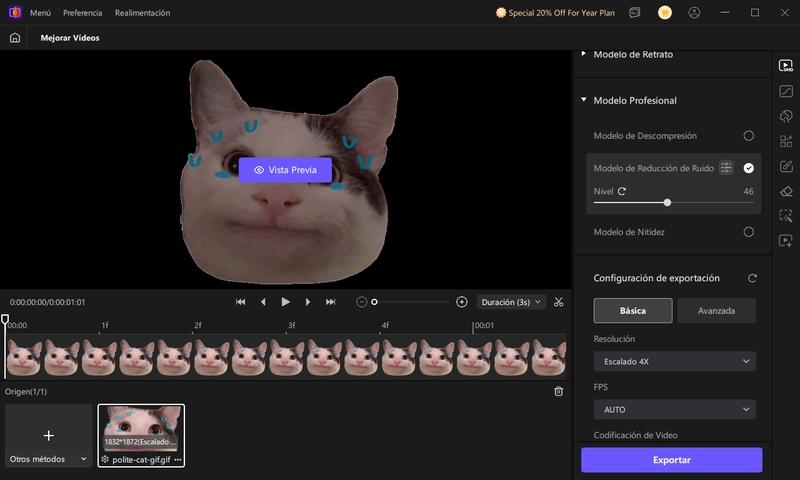The width and height of the screenshot is (800, 480).
Task: Jump to the start of the clip
Action: (241, 302)
